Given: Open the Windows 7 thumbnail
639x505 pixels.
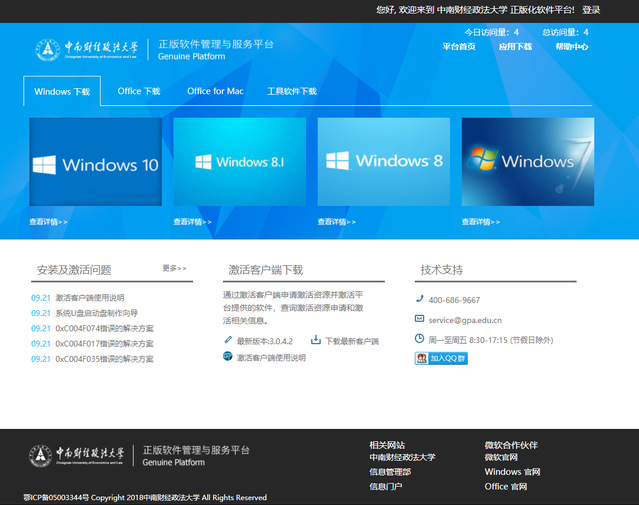Looking at the screenshot, I should (528, 161).
